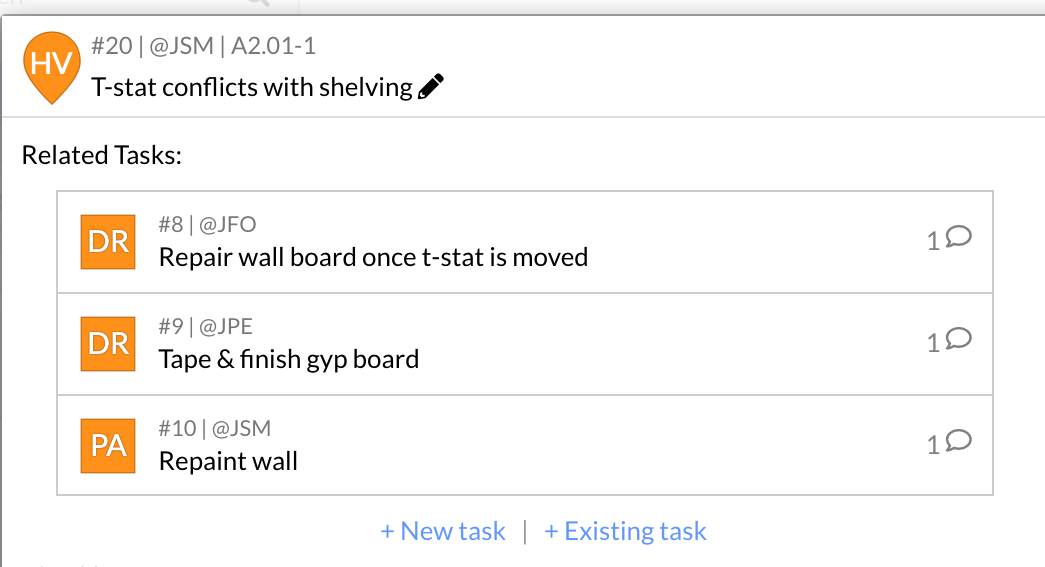Click the T-stat conflicts with shelving title
Screen dimensions: 1045x567
point(252,87)
